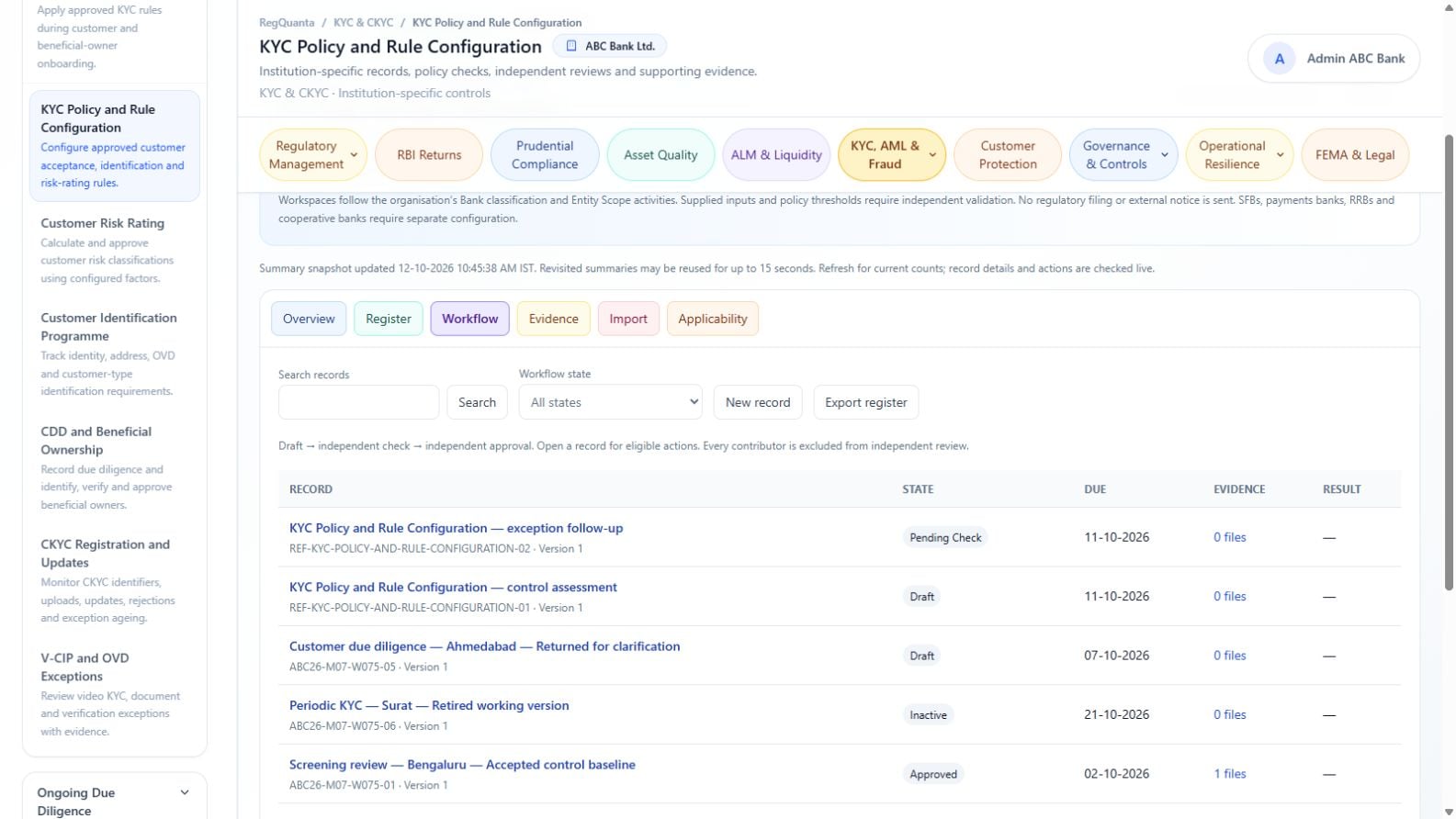Go to Customer Risk Rating page
Image resolution: width=1456 pixels, height=819 pixels.
point(115,250)
